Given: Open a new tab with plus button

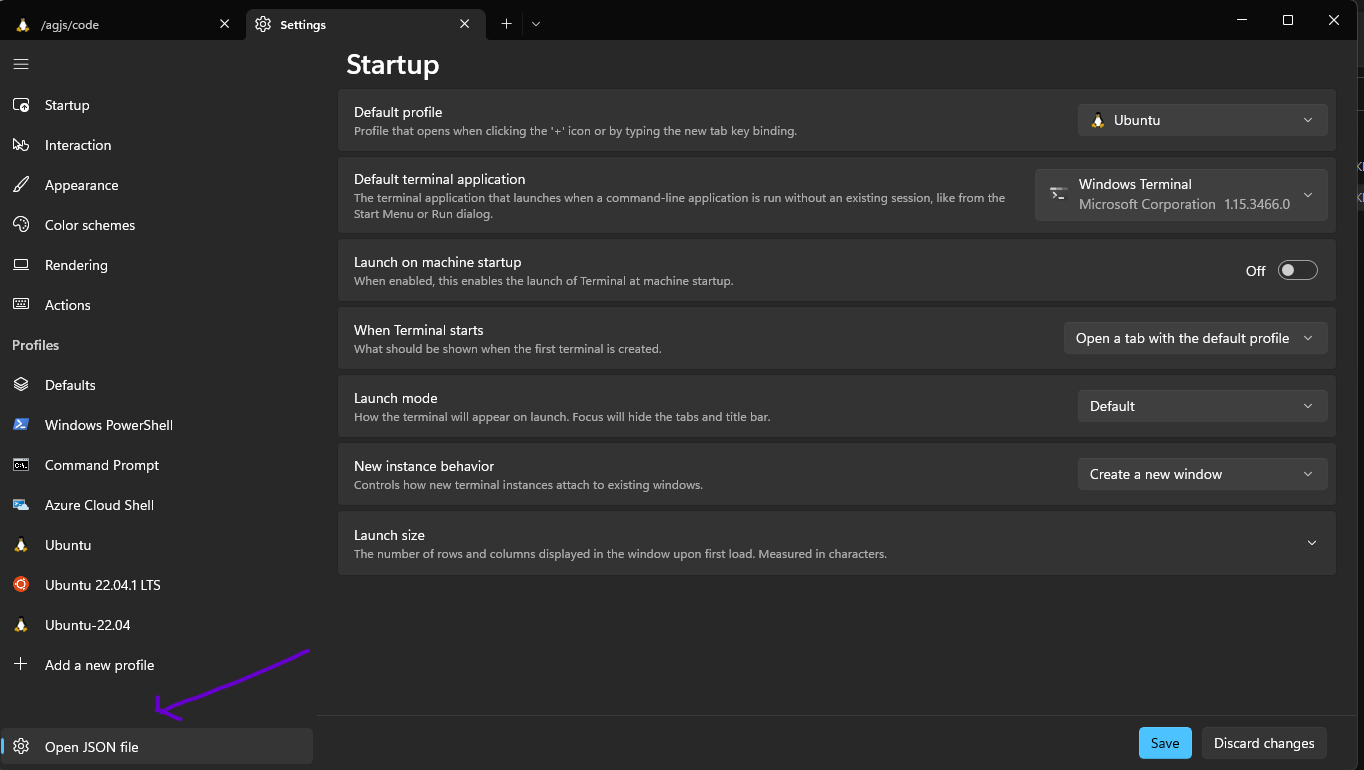Looking at the screenshot, I should [506, 24].
